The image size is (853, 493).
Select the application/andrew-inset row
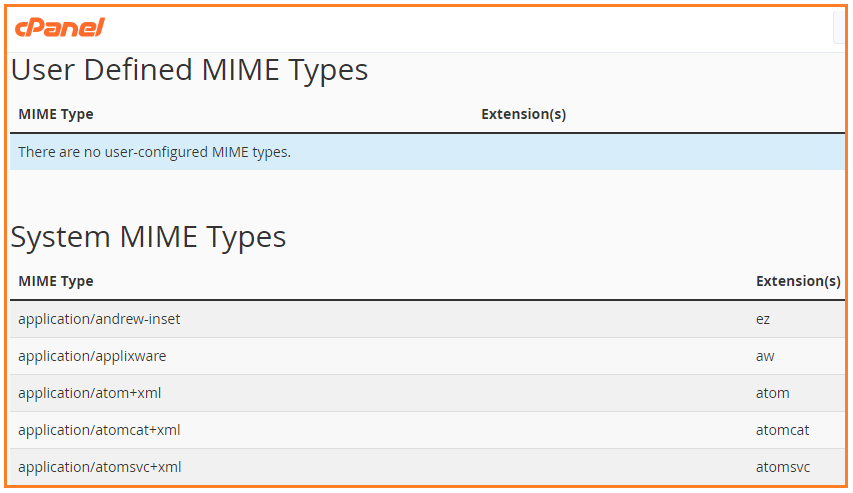[427, 319]
